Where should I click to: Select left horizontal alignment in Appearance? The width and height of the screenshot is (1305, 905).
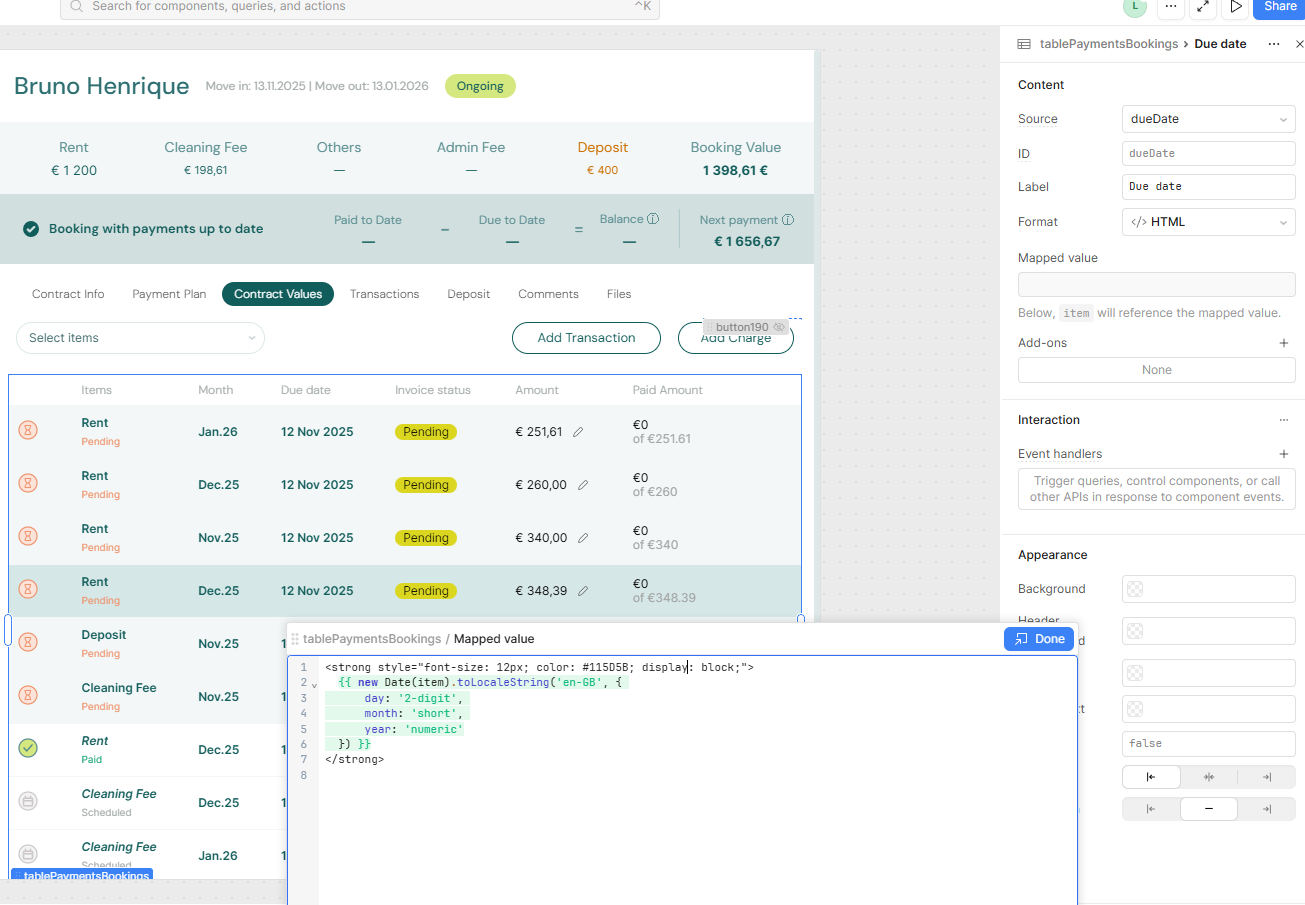tap(1151, 777)
